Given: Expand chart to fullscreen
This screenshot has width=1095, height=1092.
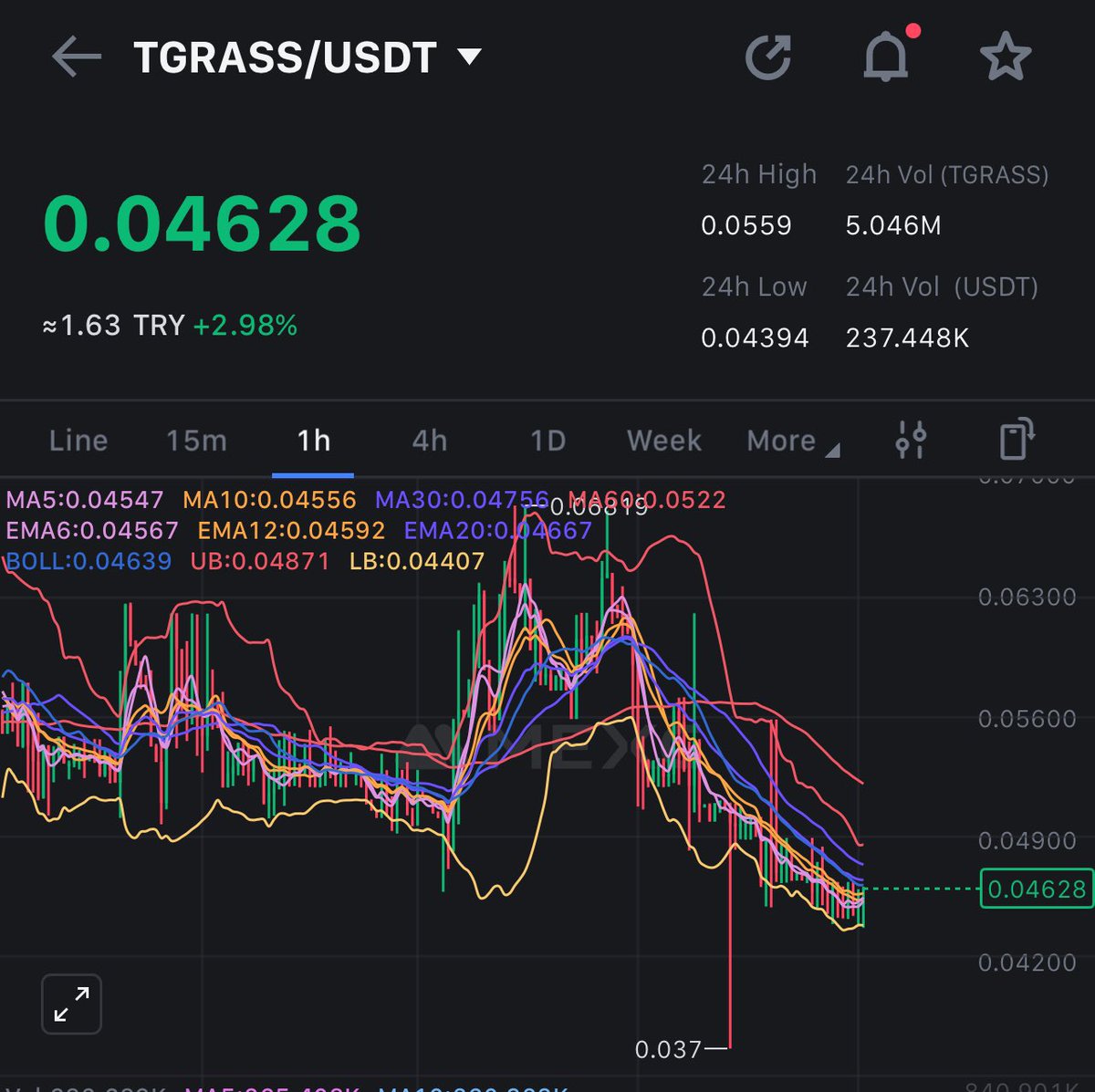Looking at the screenshot, I should coord(71,1004).
